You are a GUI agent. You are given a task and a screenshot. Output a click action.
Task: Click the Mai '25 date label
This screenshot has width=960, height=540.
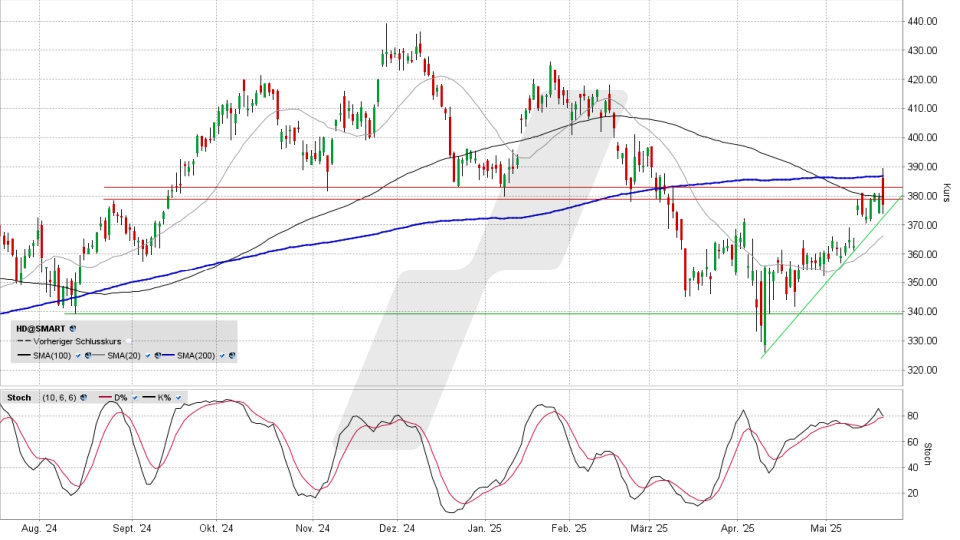point(826,528)
